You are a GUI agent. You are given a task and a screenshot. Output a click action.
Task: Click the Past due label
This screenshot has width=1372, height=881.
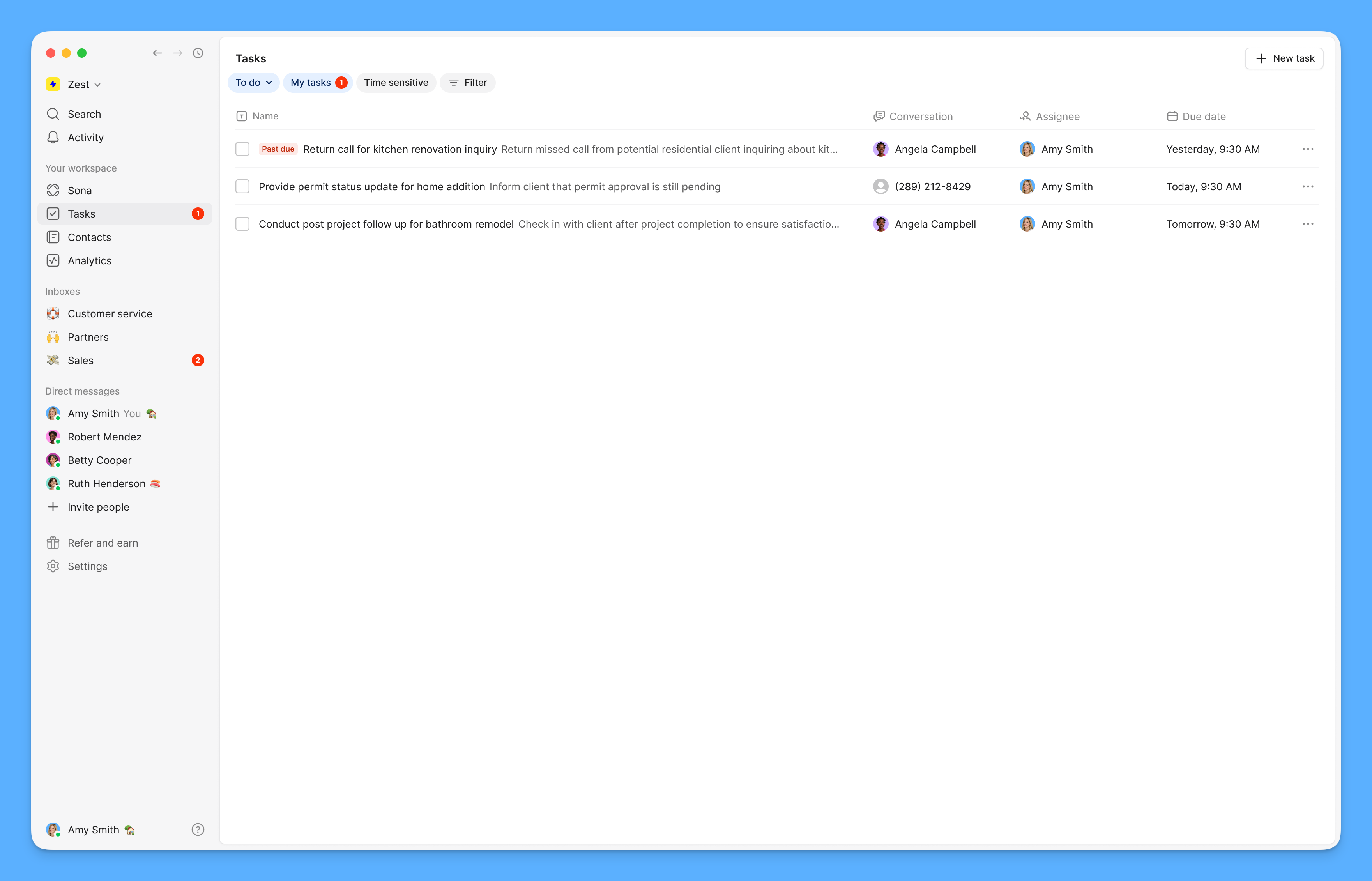(278, 149)
